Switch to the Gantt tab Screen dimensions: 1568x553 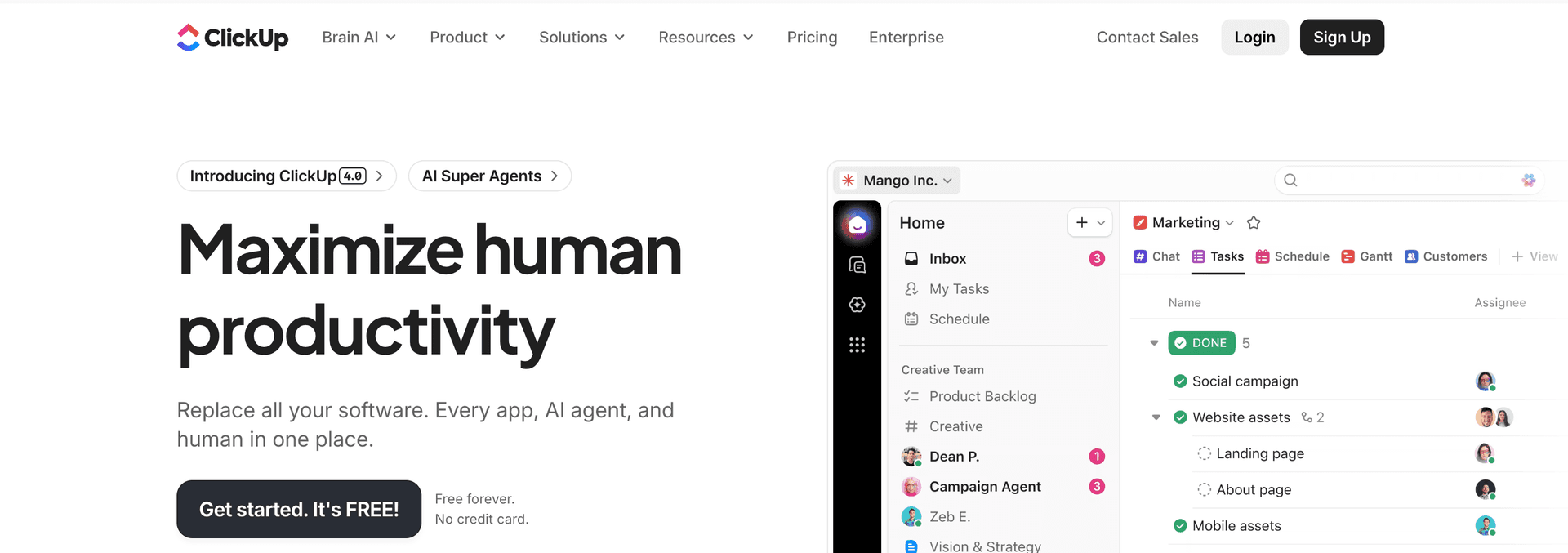[x=1366, y=256]
